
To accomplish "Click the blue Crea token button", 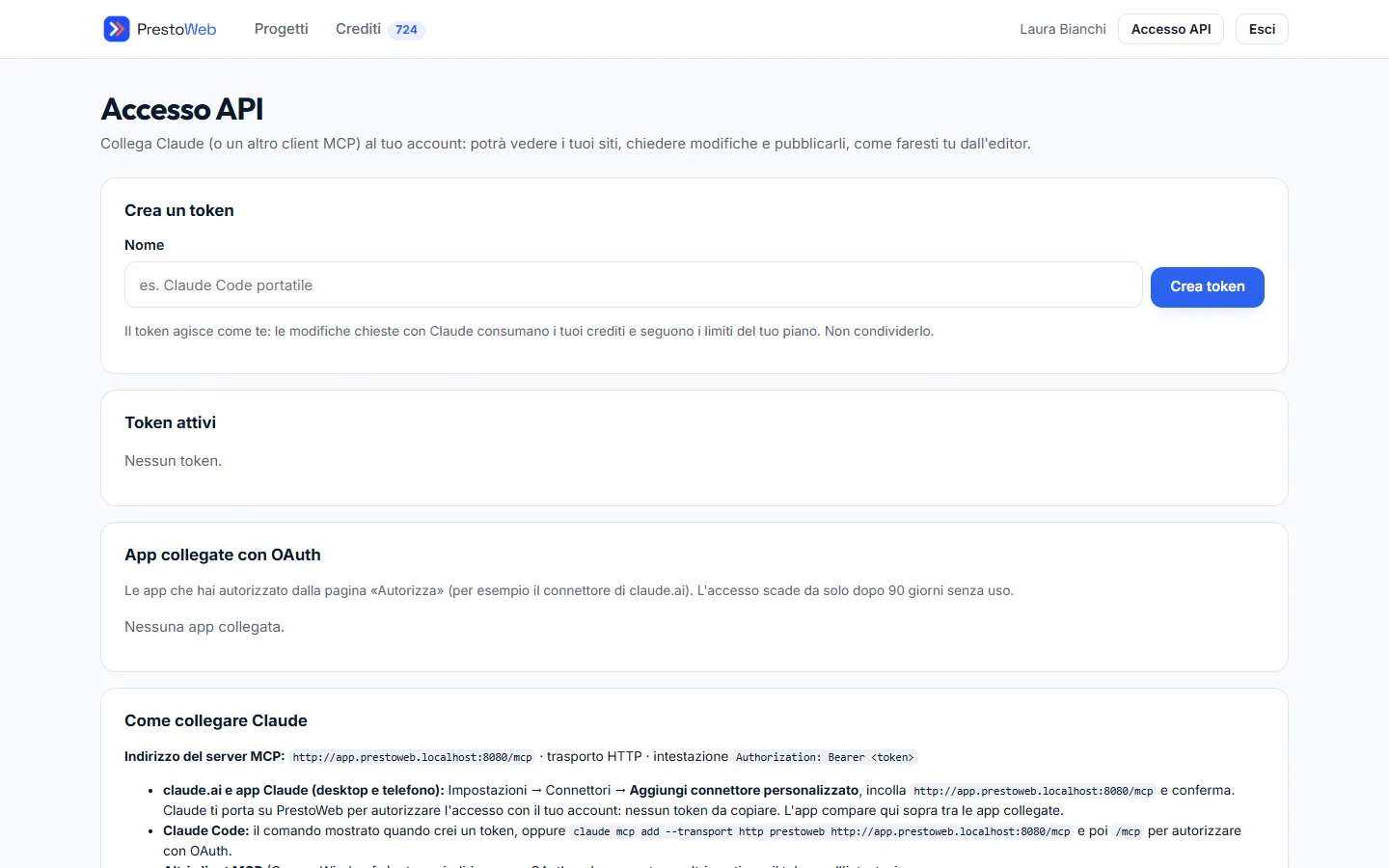I will coord(1208,286).
